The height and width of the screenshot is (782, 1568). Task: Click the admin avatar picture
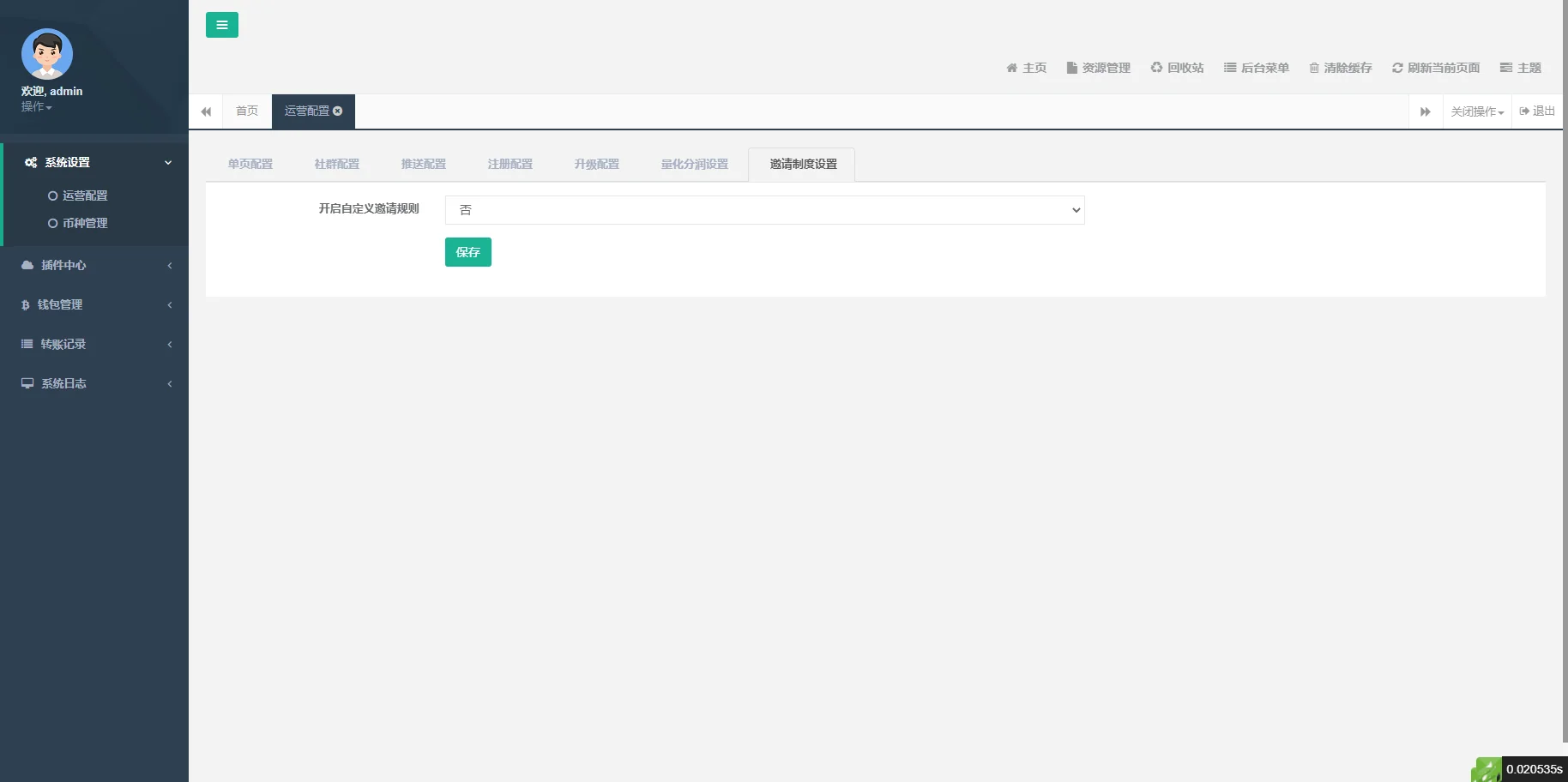[x=47, y=54]
